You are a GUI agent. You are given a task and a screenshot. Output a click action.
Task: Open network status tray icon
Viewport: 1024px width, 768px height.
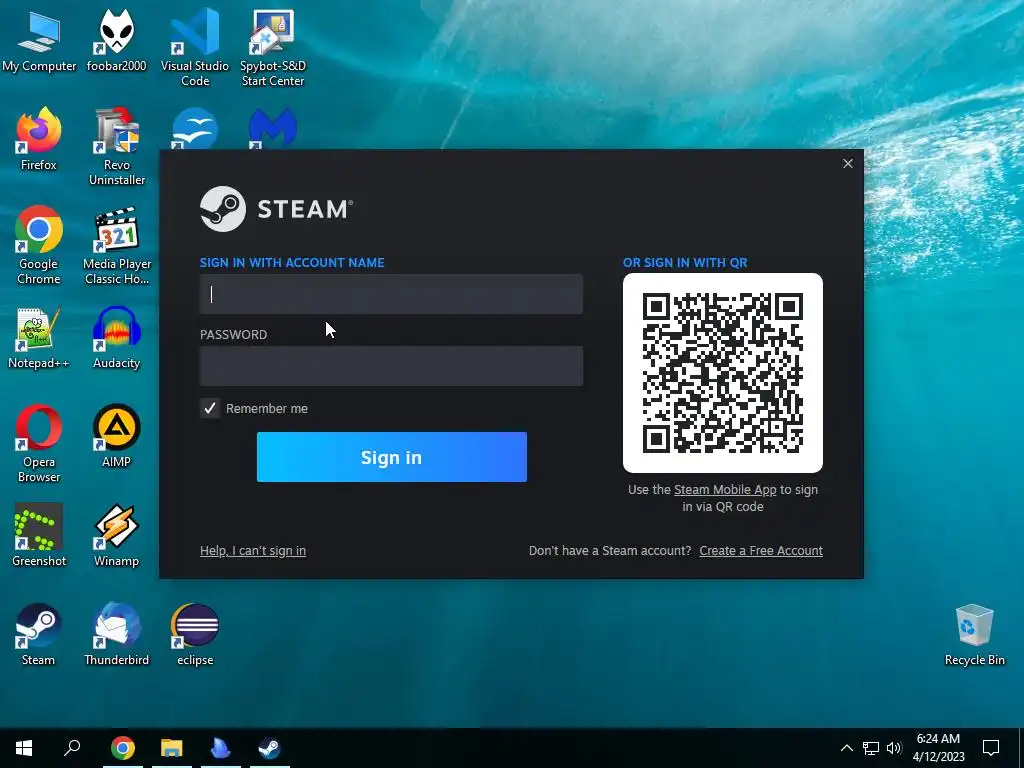point(871,748)
